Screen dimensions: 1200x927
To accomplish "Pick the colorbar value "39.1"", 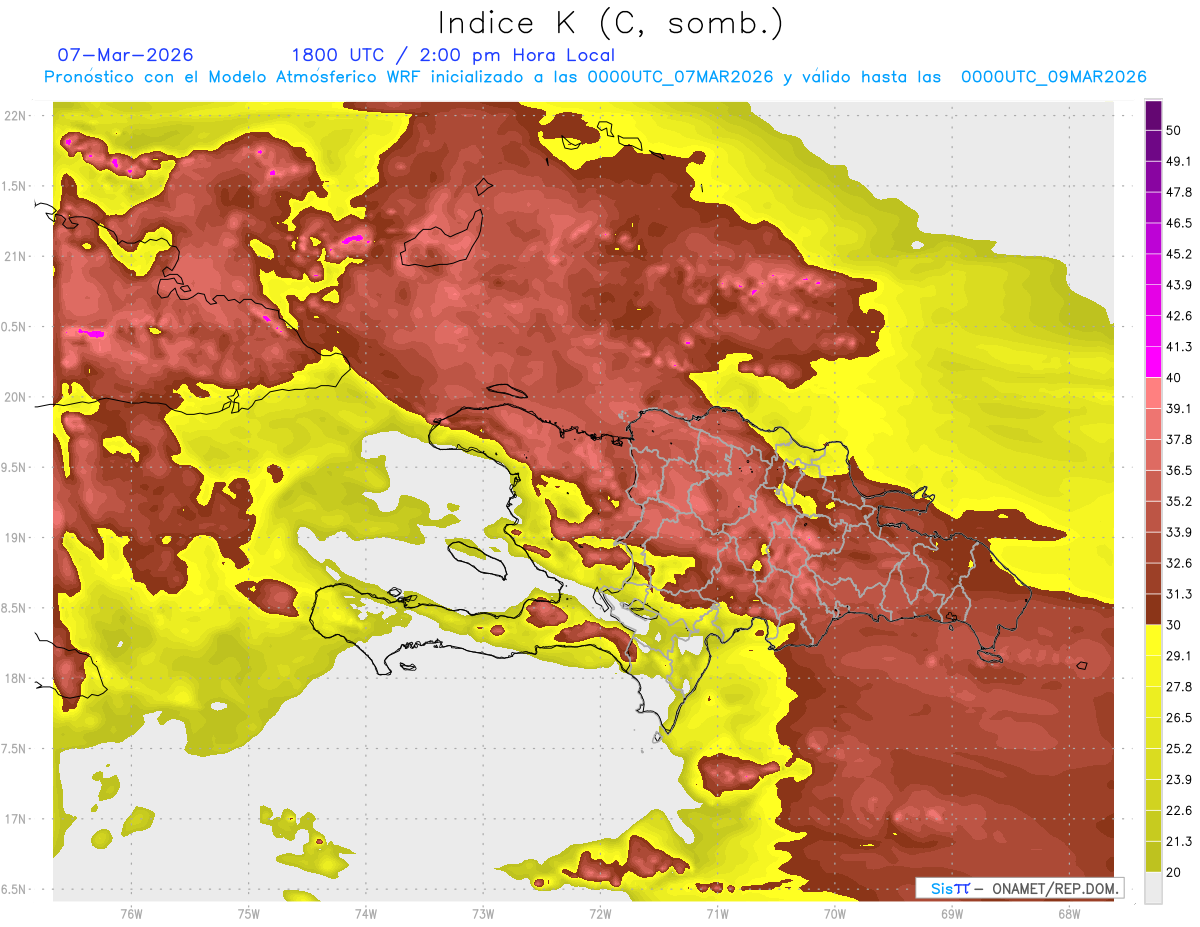I will [x=1179, y=408].
